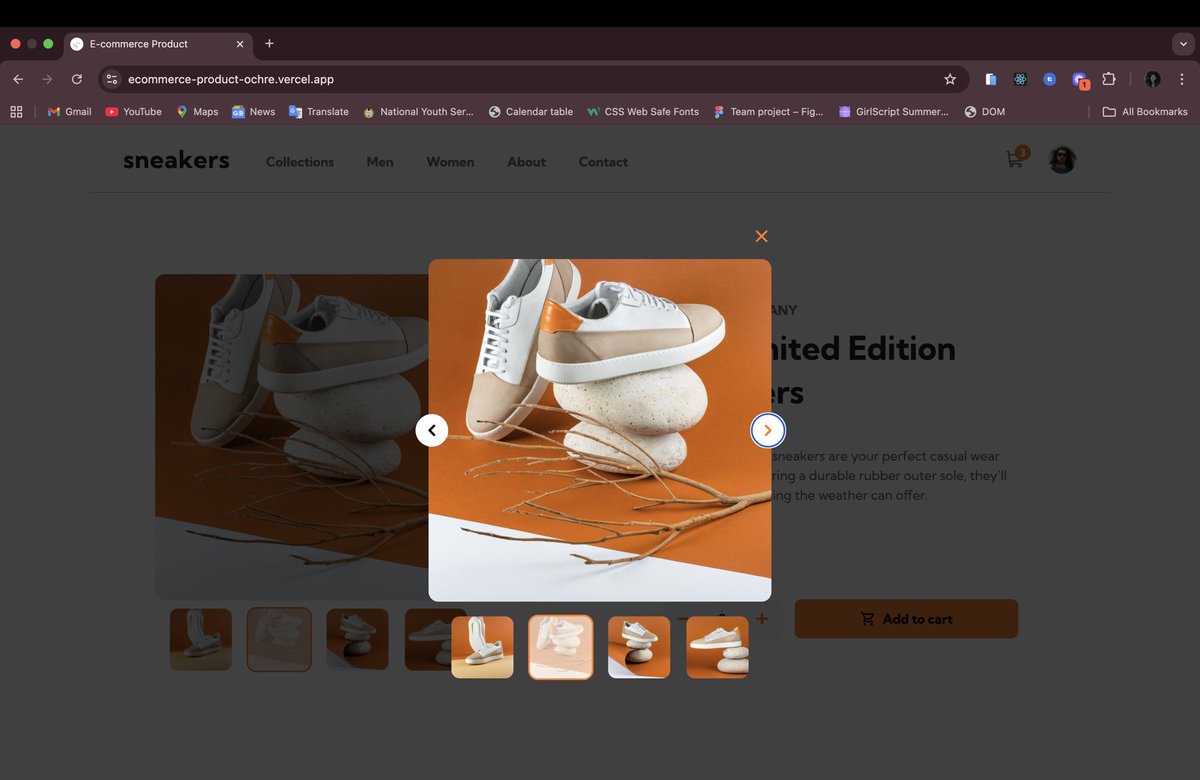Open the Chrome profile avatar
Image resolution: width=1200 pixels, height=780 pixels.
click(x=1153, y=79)
